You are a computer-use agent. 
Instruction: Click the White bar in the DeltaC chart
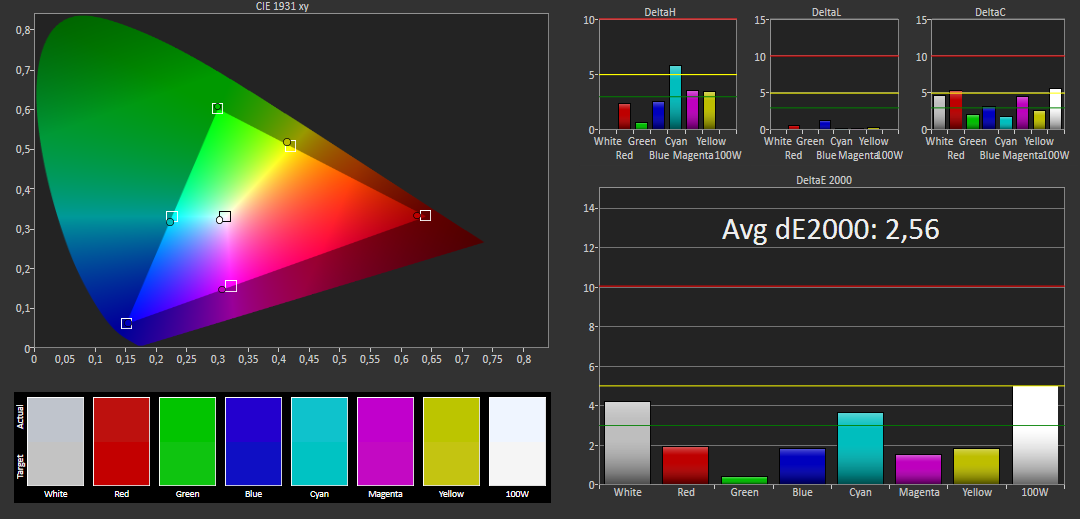939,113
